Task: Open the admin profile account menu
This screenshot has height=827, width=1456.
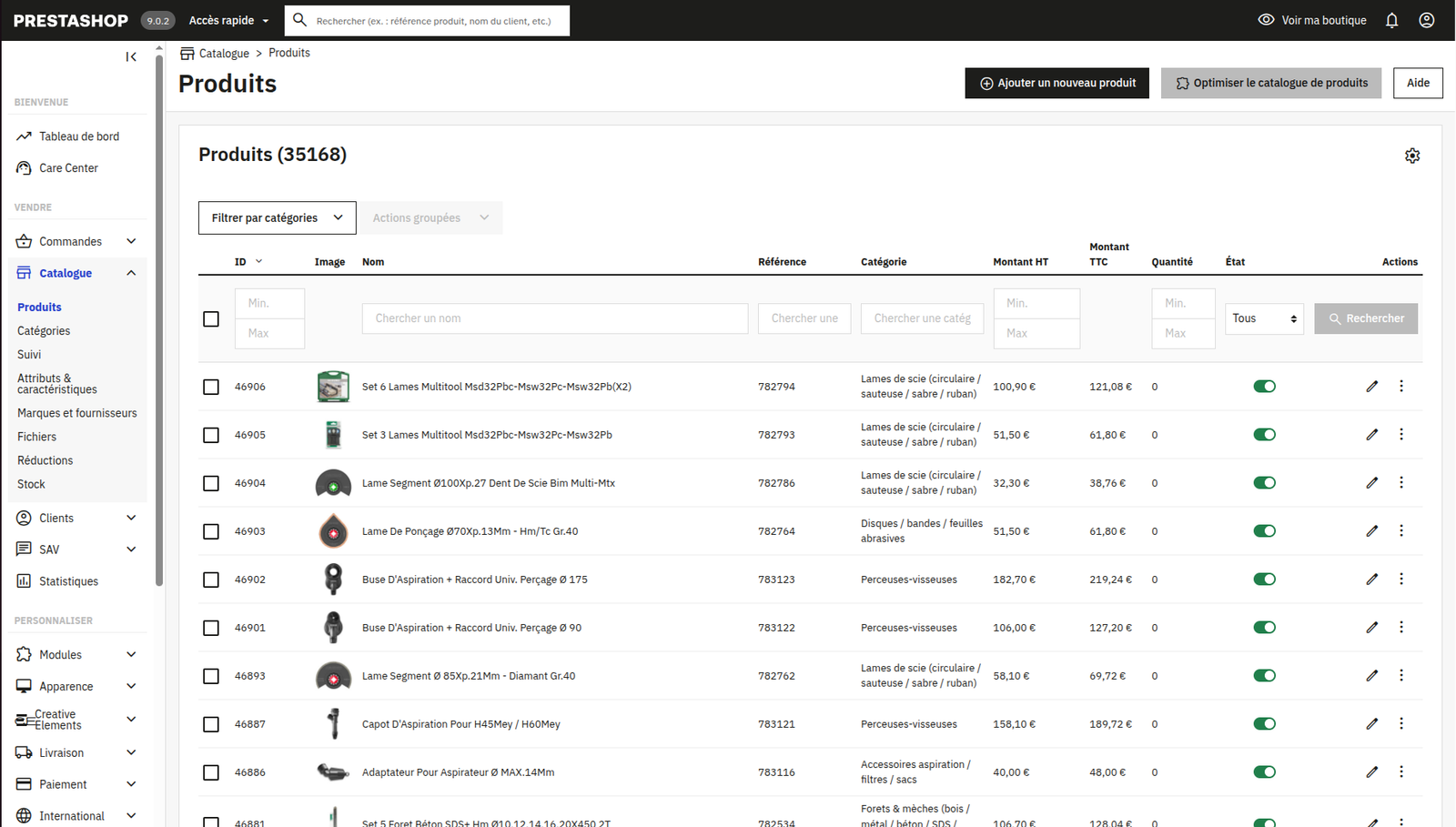Action: tap(1426, 20)
